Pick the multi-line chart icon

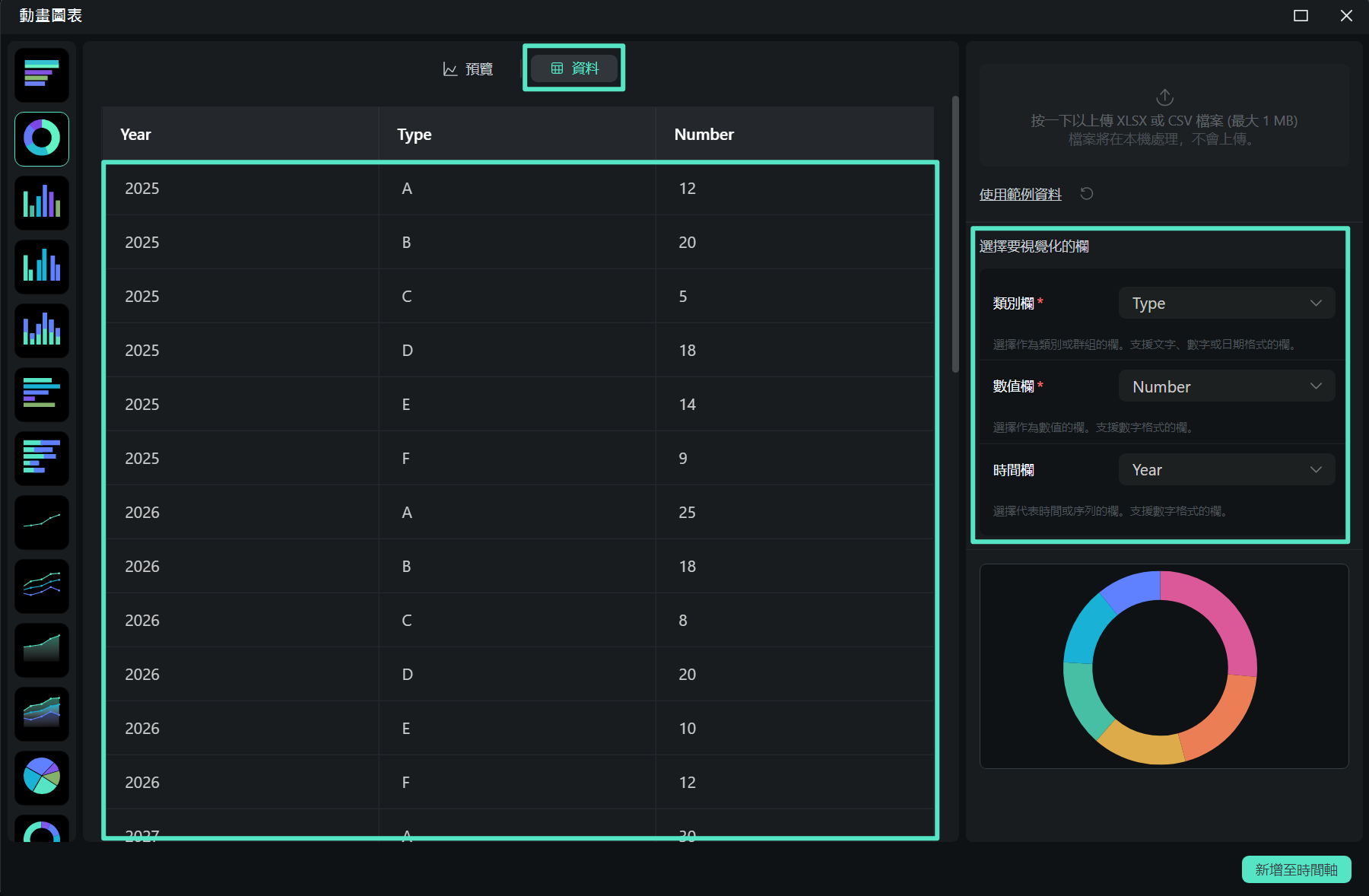[x=42, y=586]
